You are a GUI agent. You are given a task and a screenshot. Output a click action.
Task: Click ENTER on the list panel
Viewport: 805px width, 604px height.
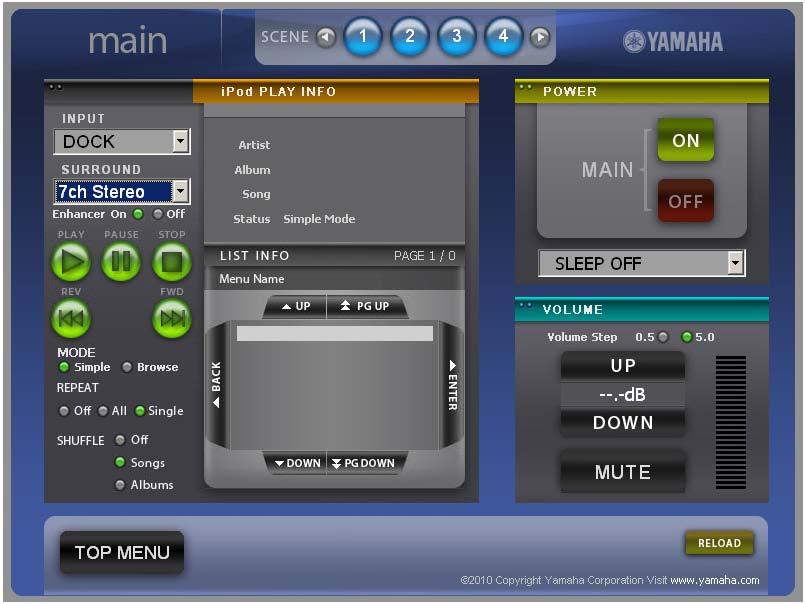click(452, 385)
